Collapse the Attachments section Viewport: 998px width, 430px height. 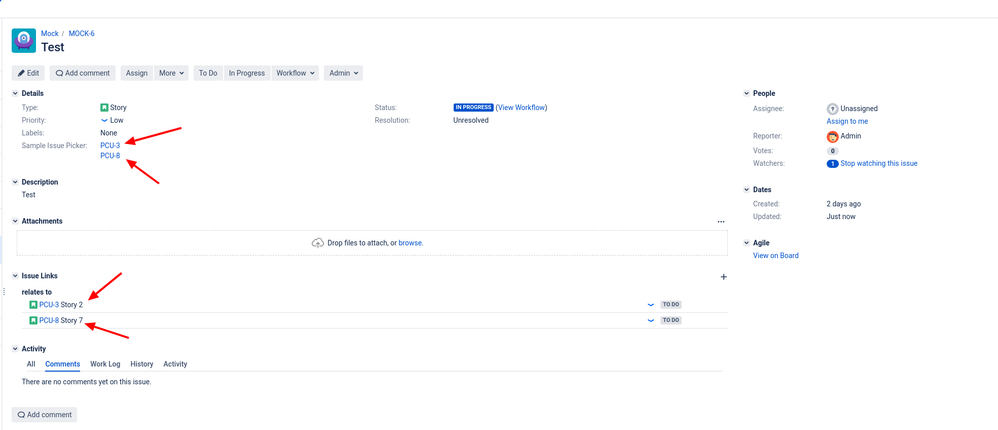coord(16,221)
